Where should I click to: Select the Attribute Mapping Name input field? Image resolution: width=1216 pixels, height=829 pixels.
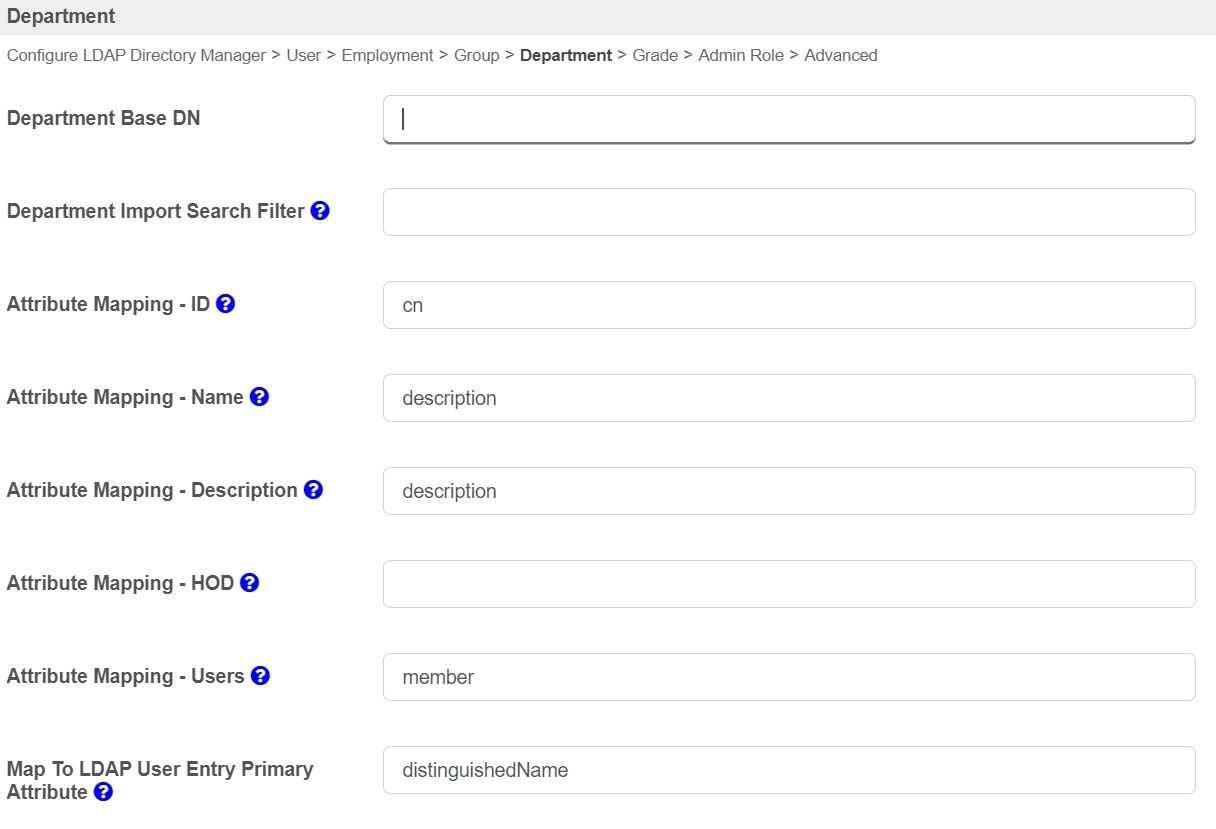788,398
